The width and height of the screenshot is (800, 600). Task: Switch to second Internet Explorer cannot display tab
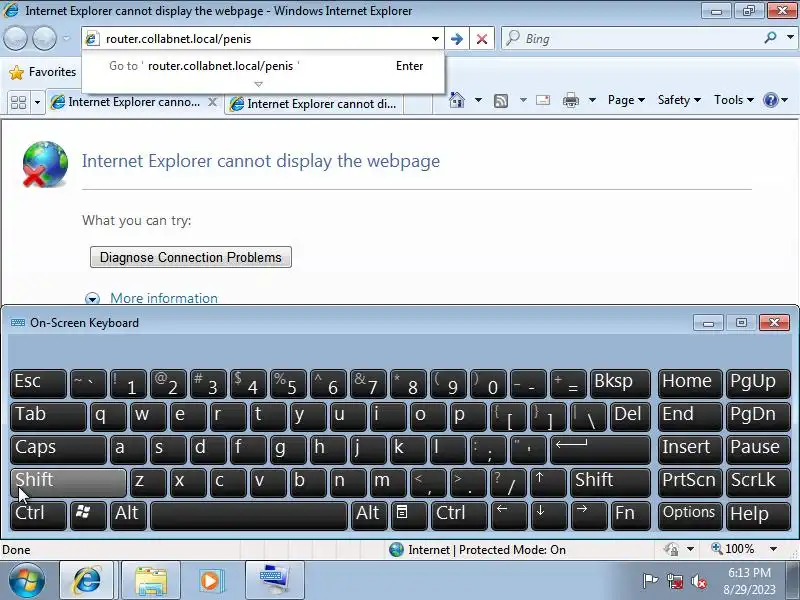(313, 104)
